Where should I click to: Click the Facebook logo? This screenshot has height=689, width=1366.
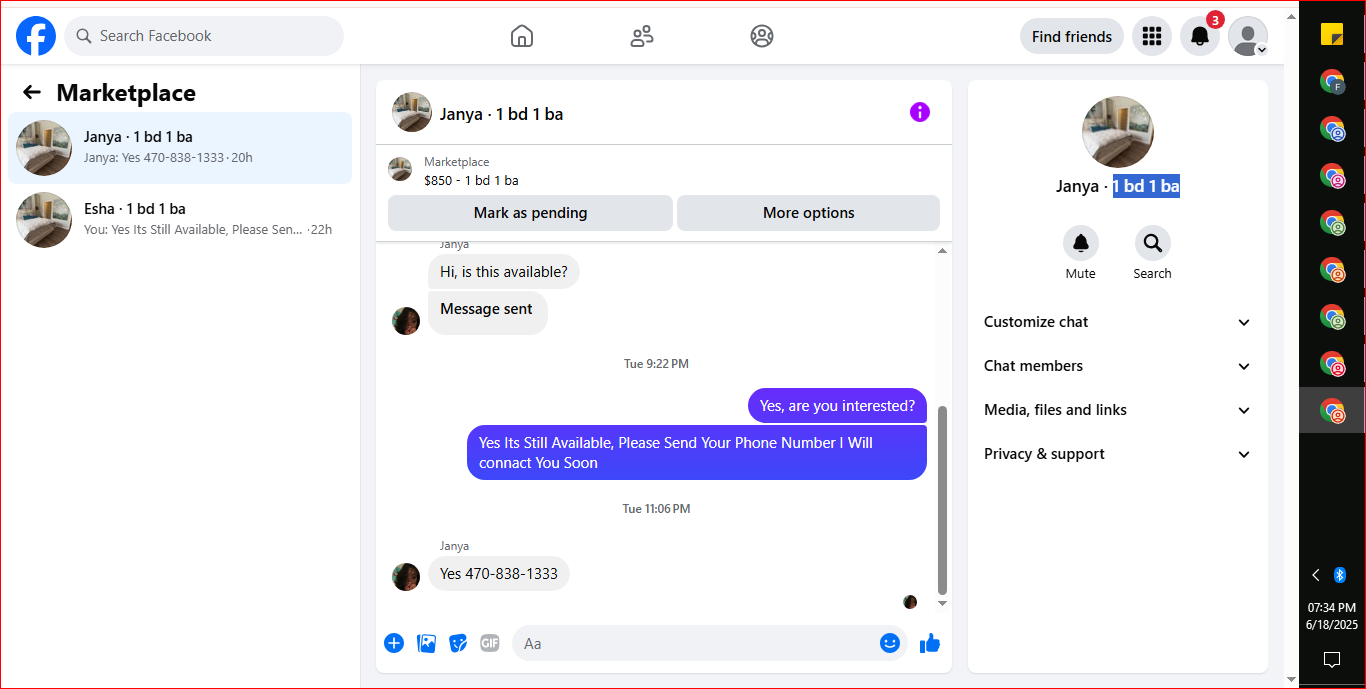[36, 36]
